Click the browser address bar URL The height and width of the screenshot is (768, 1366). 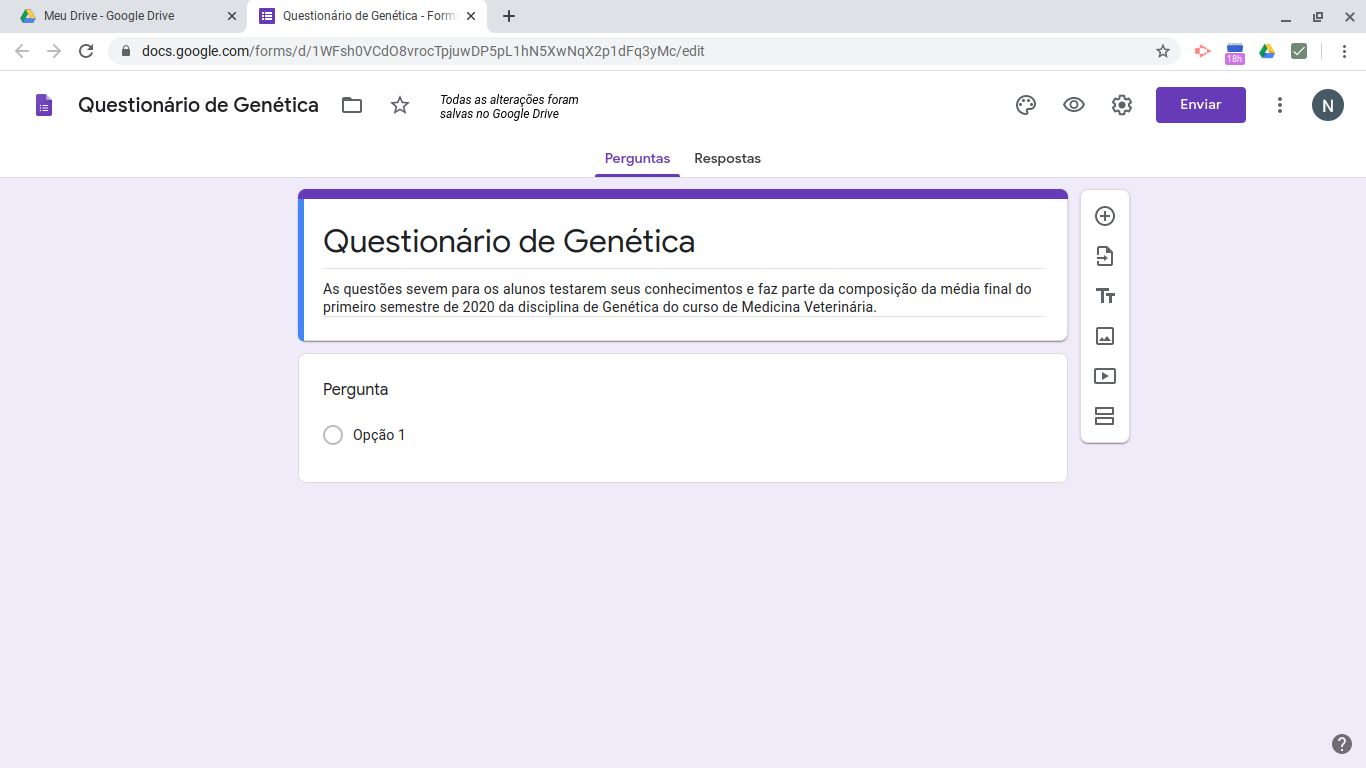[x=423, y=51]
